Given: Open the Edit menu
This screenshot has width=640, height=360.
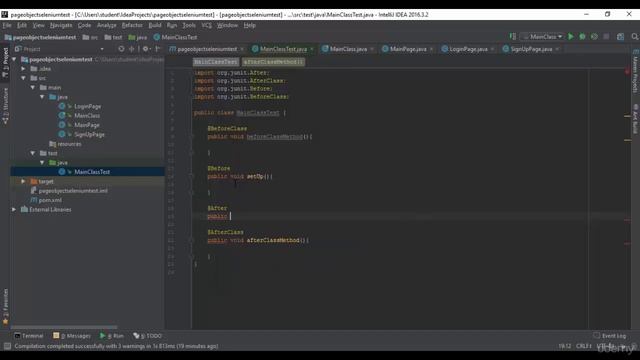Looking at the screenshot, I should point(22,25).
